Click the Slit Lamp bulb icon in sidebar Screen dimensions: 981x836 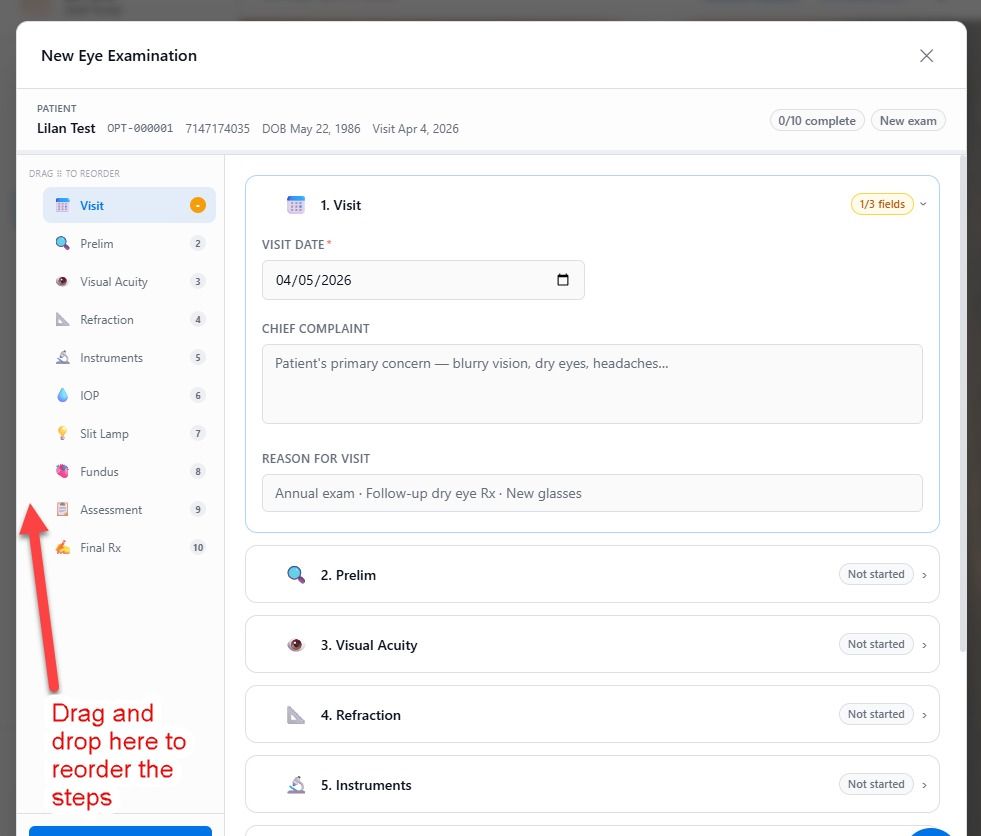pos(63,434)
